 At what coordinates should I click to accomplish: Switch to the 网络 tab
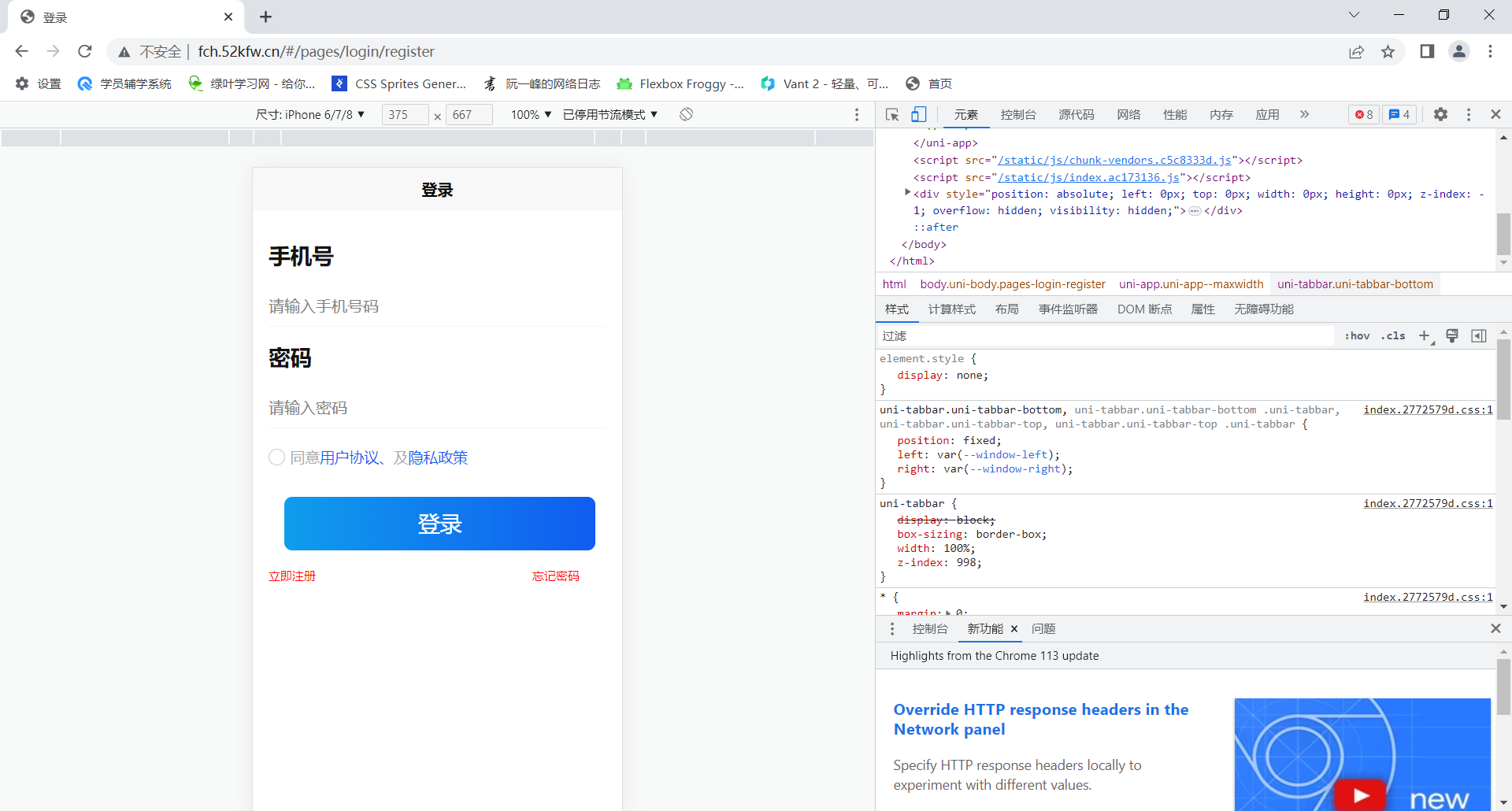(x=1128, y=115)
